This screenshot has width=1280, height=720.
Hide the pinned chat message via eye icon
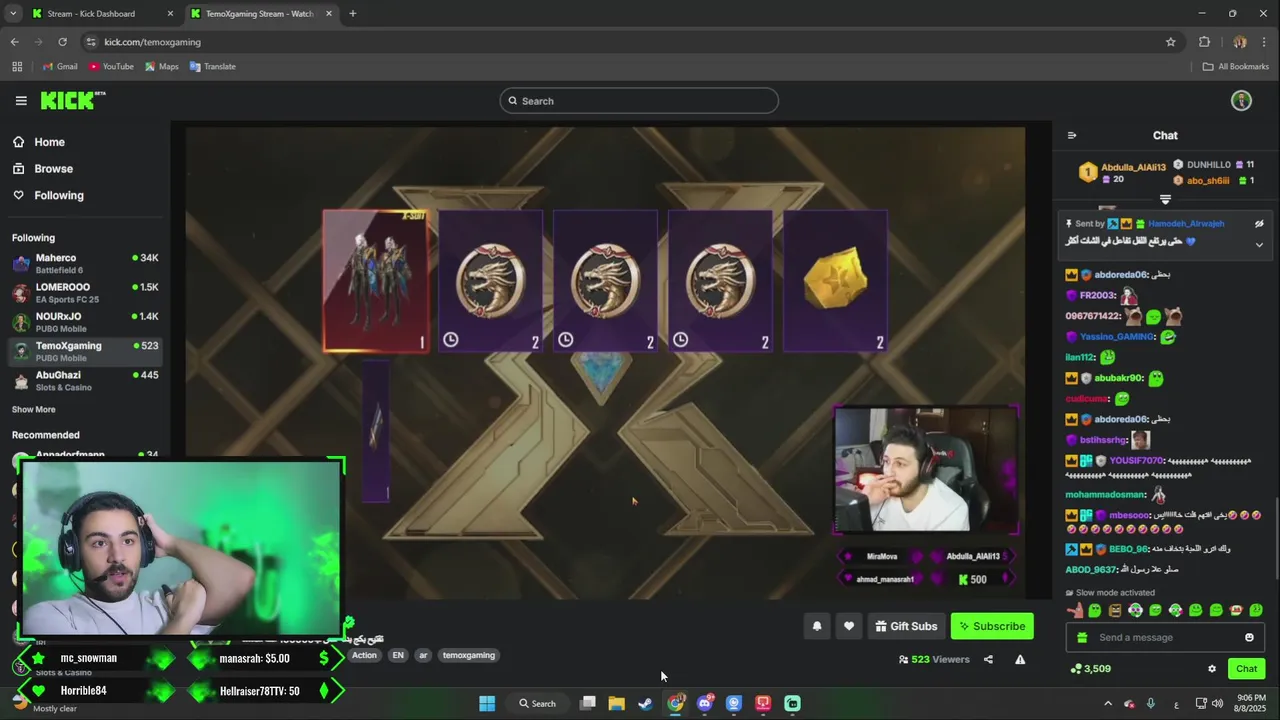tap(1259, 224)
